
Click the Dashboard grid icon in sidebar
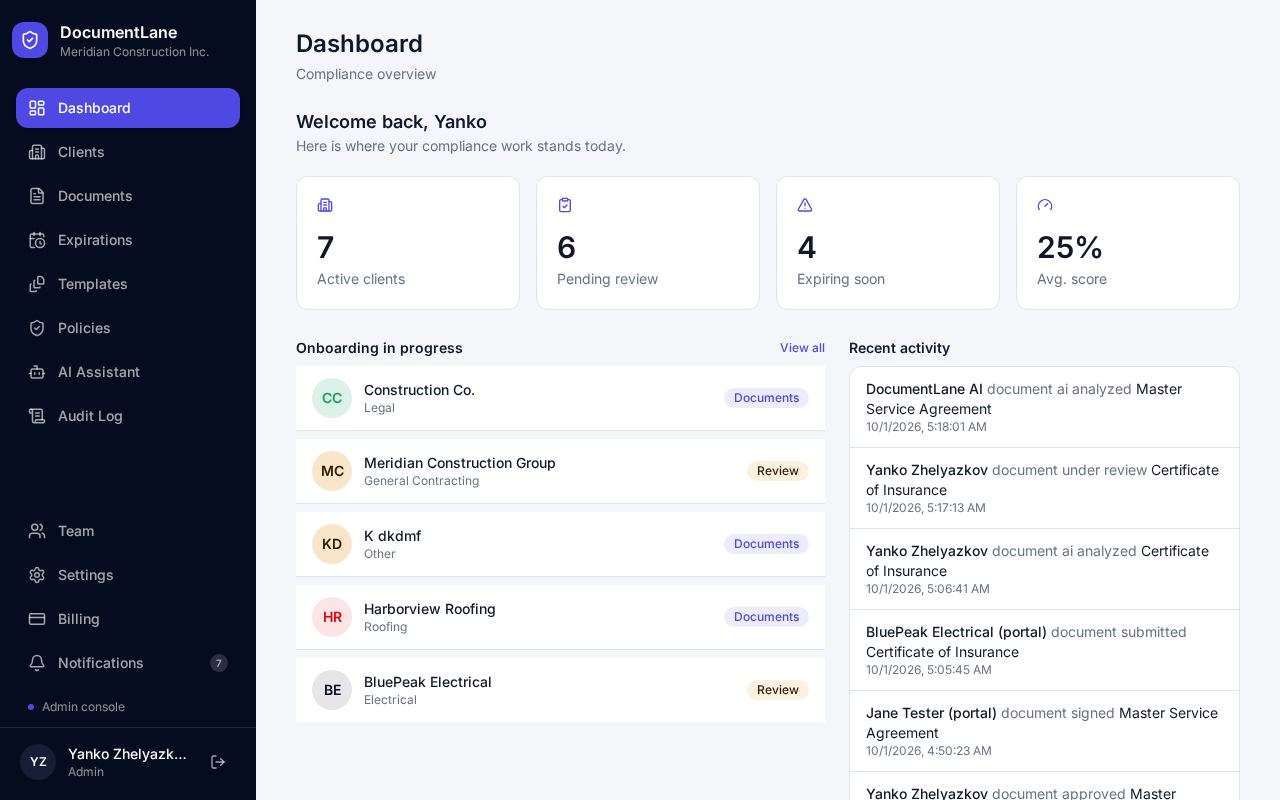coord(37,108)
